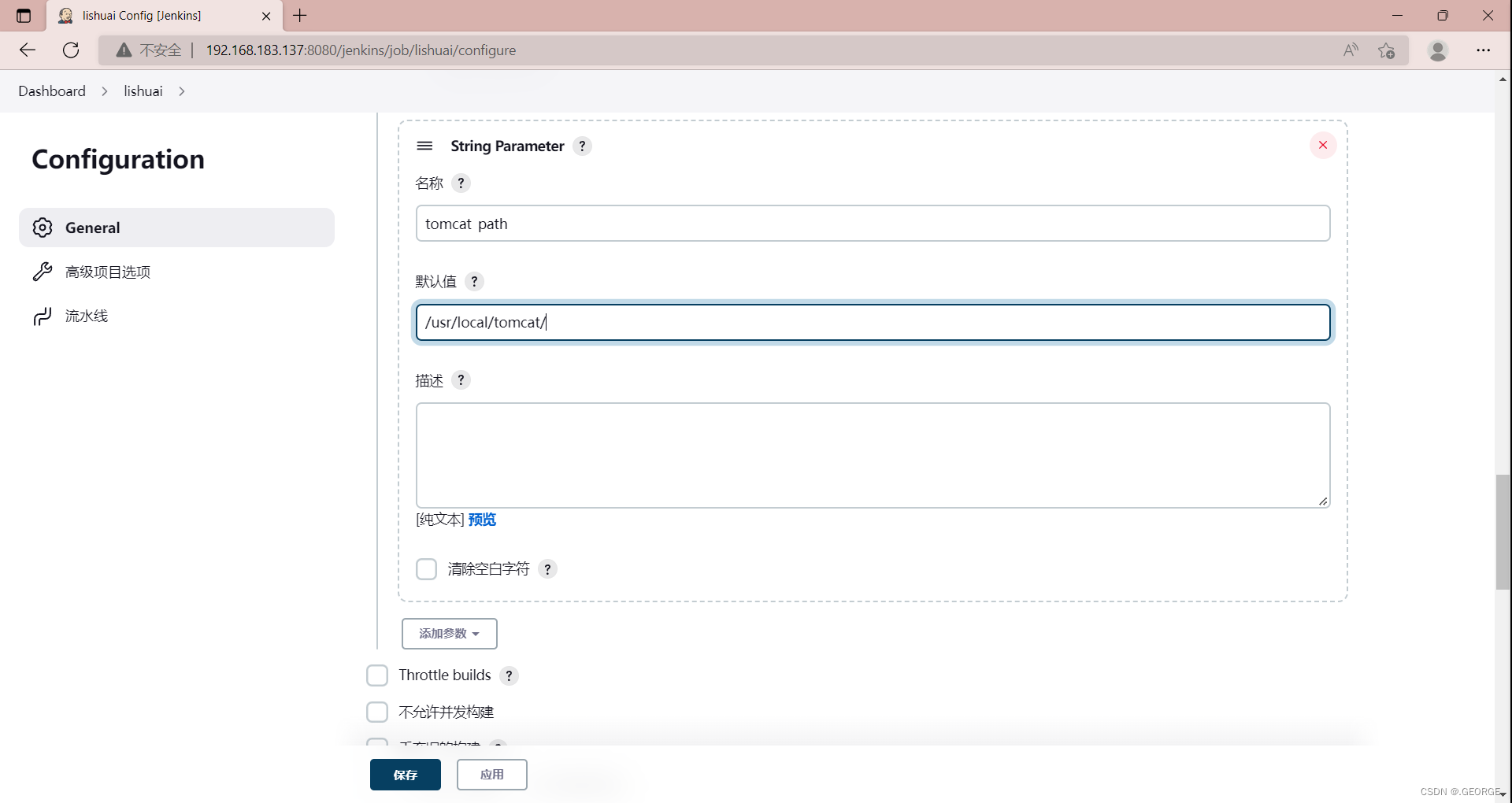Image resolution: width=1512 pixels, height=803 pixels.
Task: Open the 添加参数 dropdown
Action: pos(450,634)
